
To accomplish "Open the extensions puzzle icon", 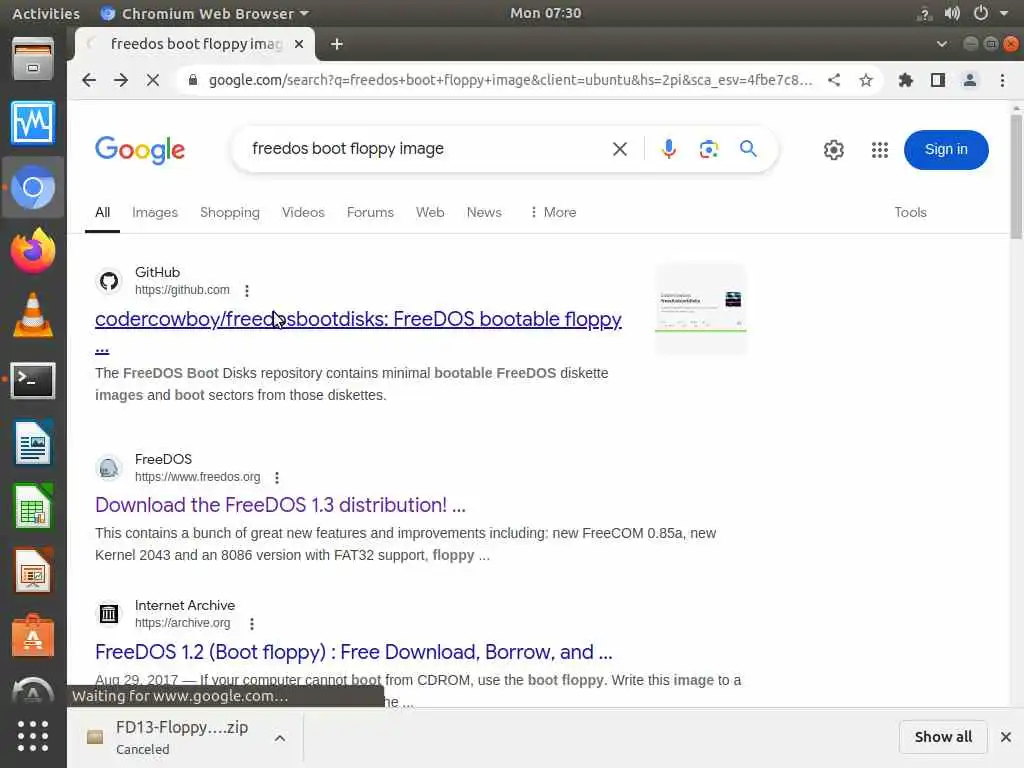I will (x=905, y=80).
